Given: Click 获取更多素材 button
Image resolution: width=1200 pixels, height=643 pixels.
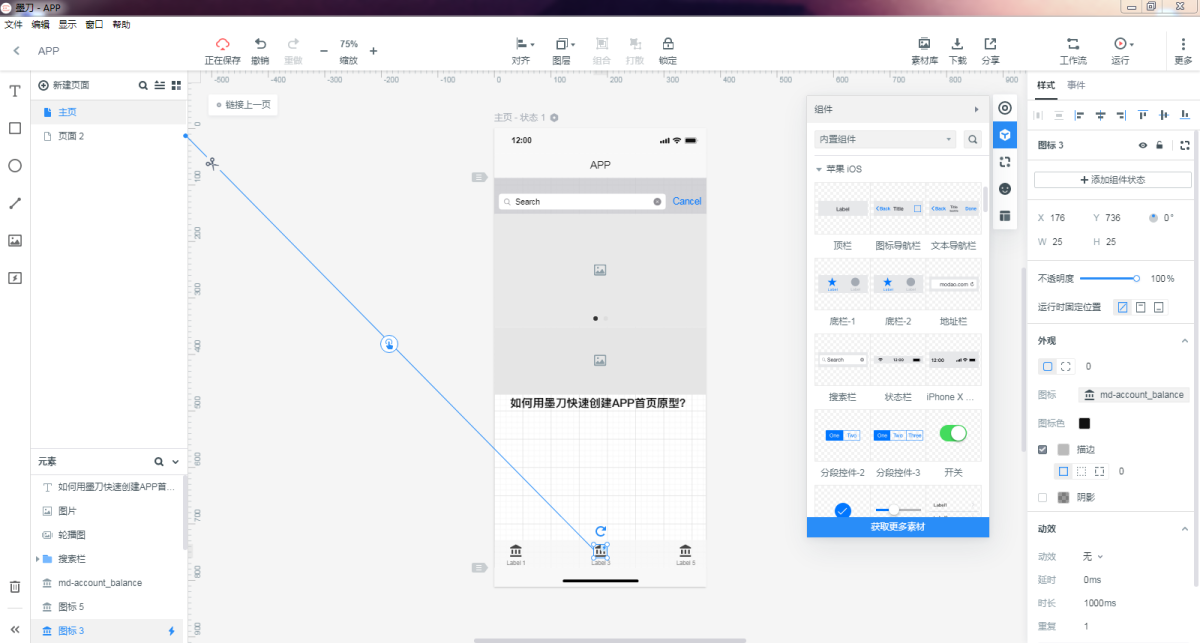Looking at the screenshot, I should tap(897, 526).
